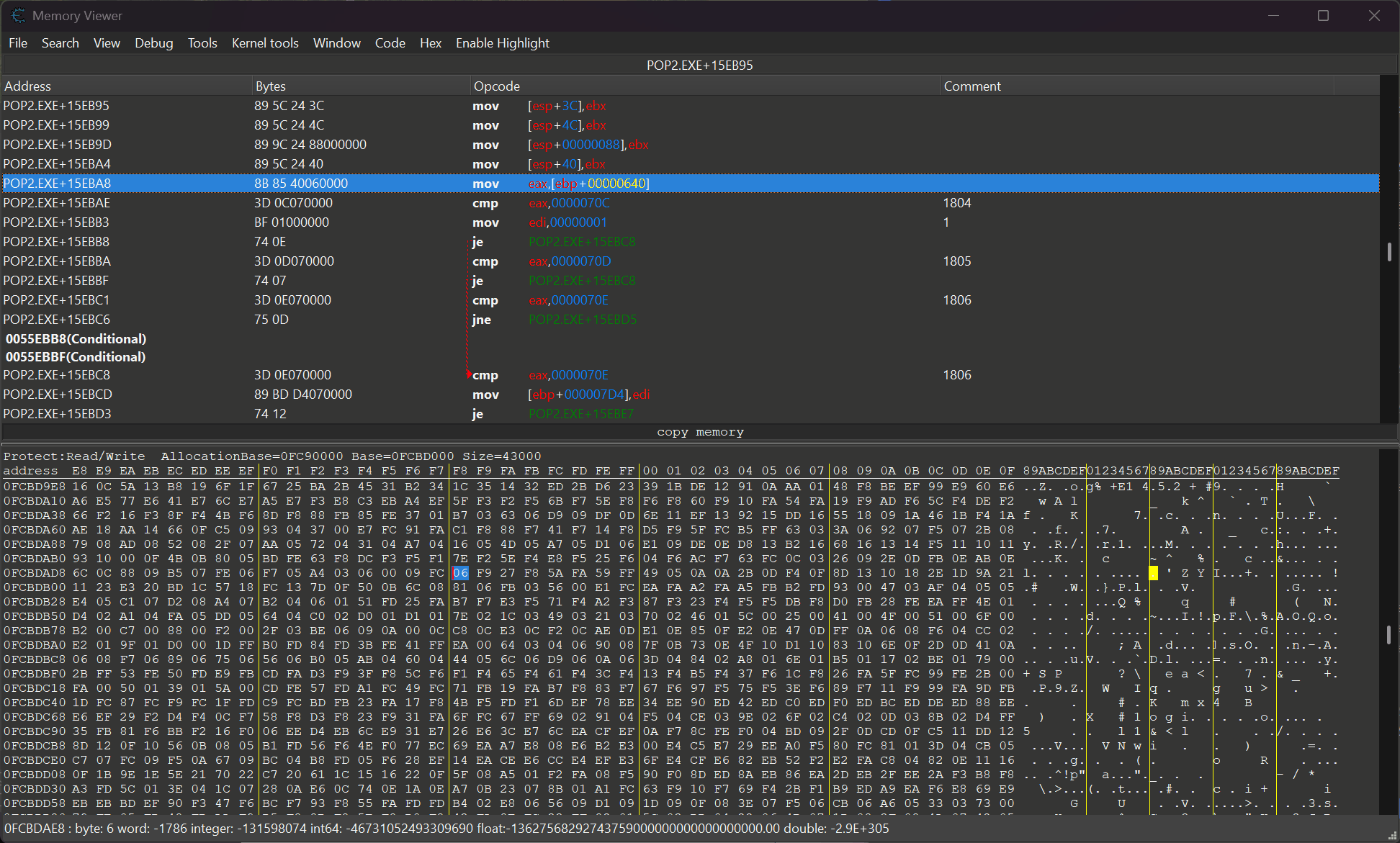The width and height of the screenshot is (1400, 843).
Task: Select the POP2.EXE+15EBBA cmp row
Action: 691,261
